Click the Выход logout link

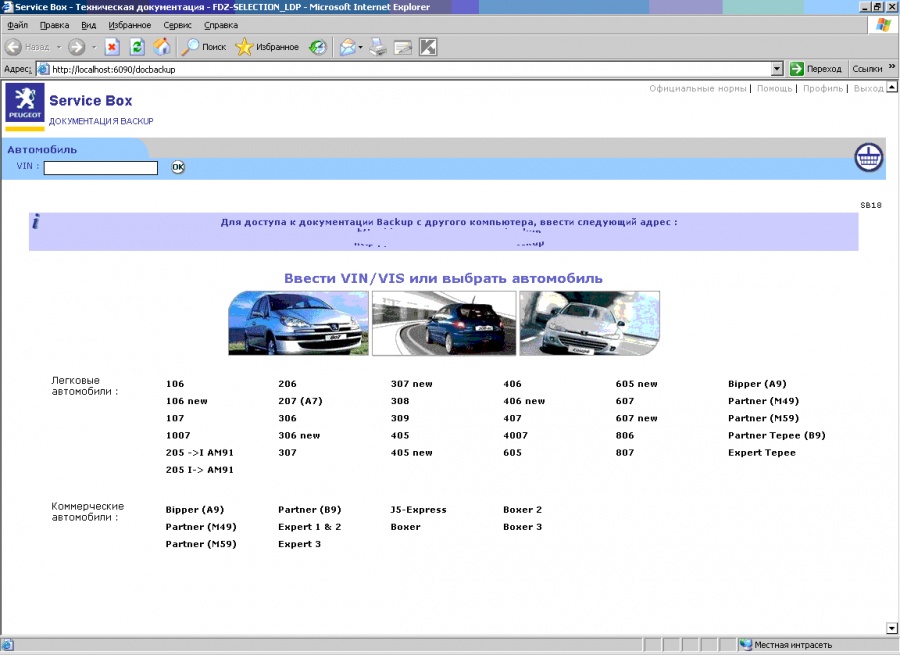click(x=868, y=88)
